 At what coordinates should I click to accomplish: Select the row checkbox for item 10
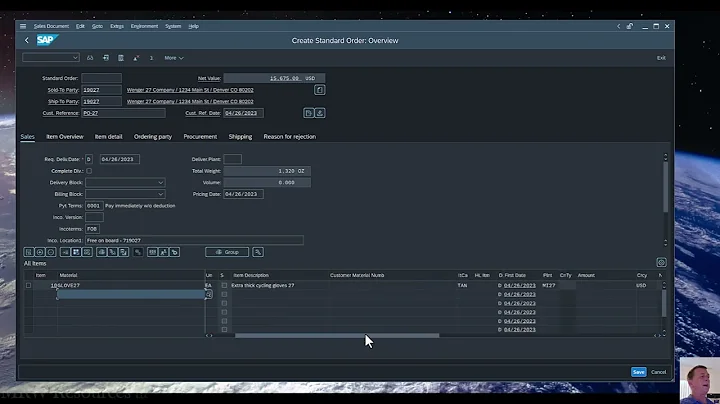click(28, 286)
